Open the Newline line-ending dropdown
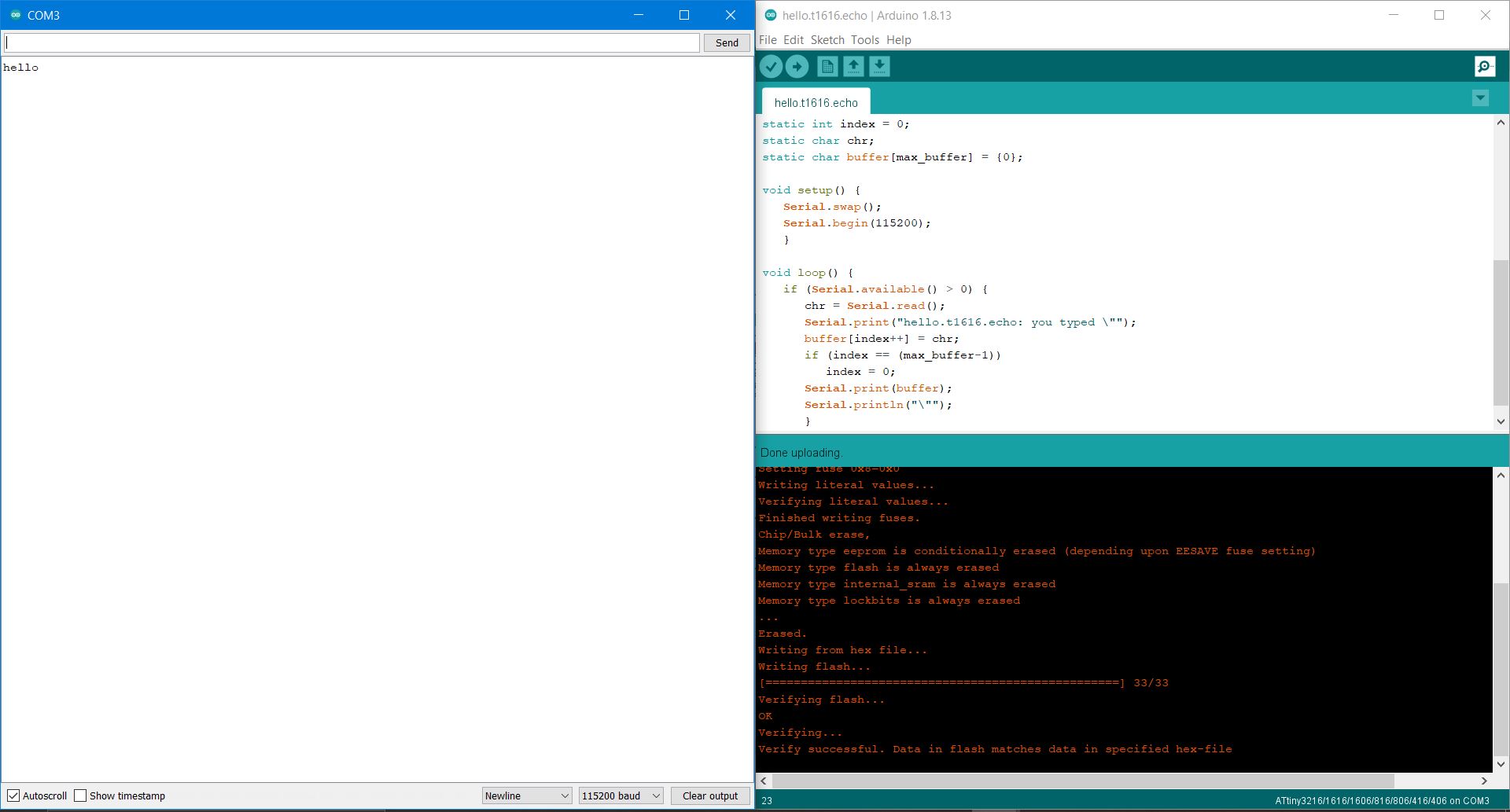The image size is (1510, 812). pos(527,795)
